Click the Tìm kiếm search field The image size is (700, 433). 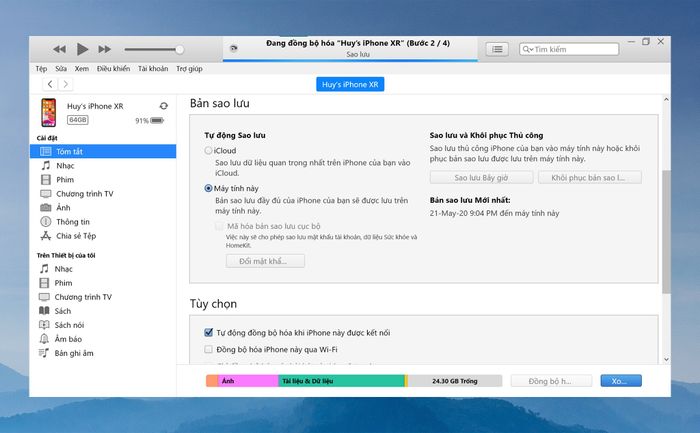[569, 49]
